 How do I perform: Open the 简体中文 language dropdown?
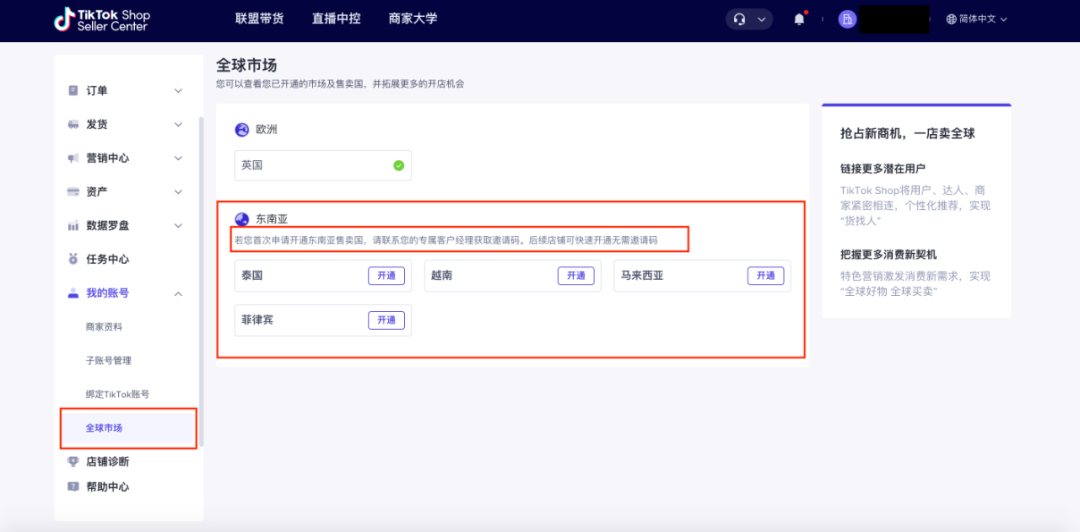pyautogui.click(x=977, y=19)
